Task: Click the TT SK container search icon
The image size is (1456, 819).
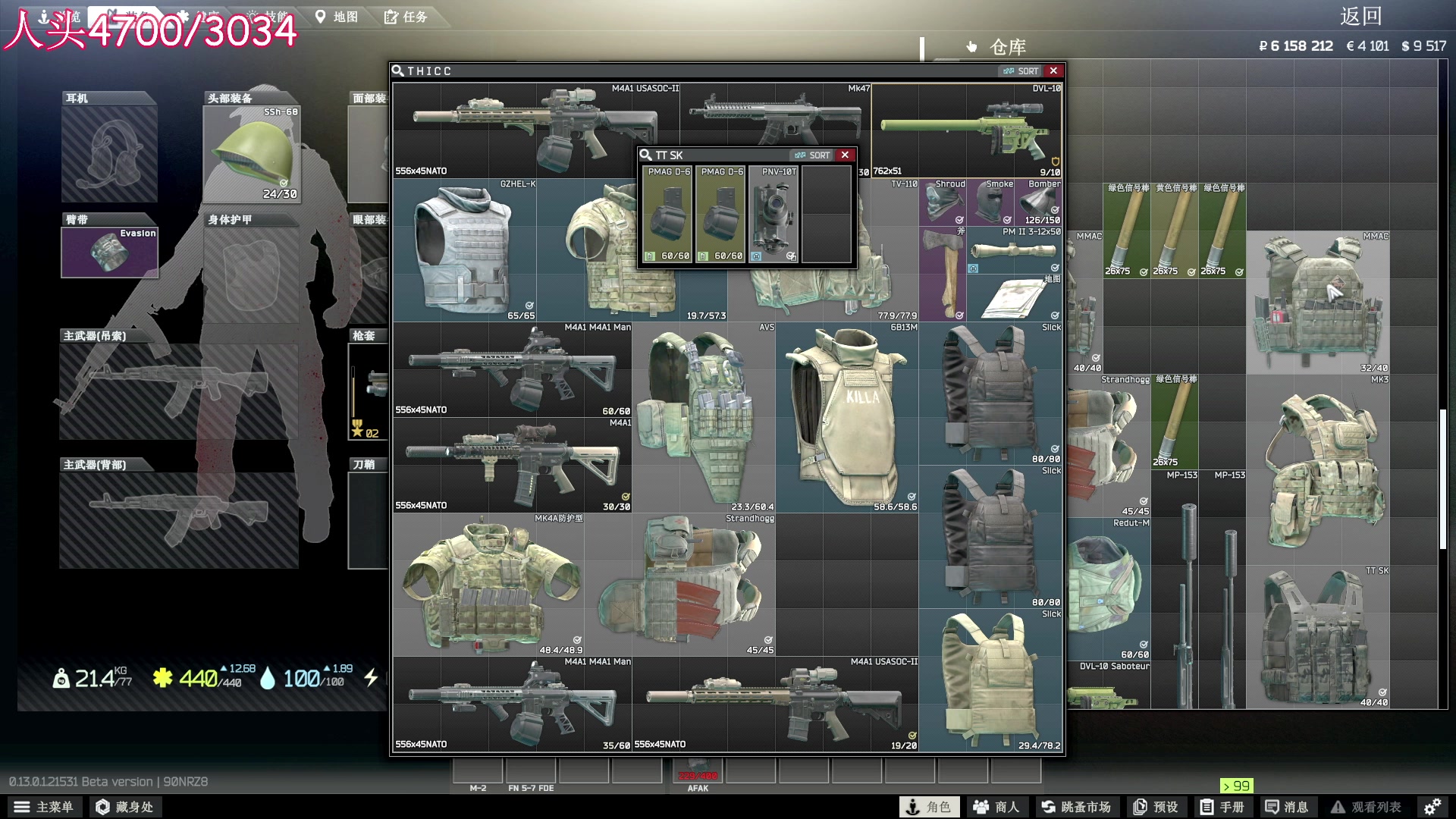Action: [646, 155]
